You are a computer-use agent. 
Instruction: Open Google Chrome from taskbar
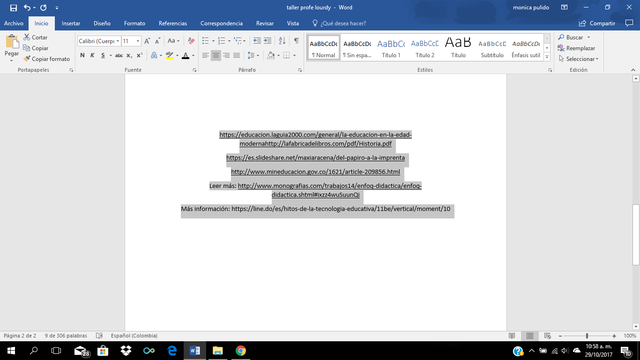[x=240, y=351]
